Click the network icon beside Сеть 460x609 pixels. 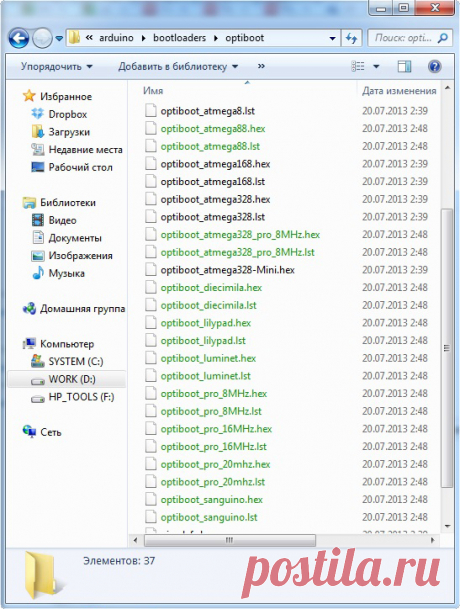click(30, 432)
